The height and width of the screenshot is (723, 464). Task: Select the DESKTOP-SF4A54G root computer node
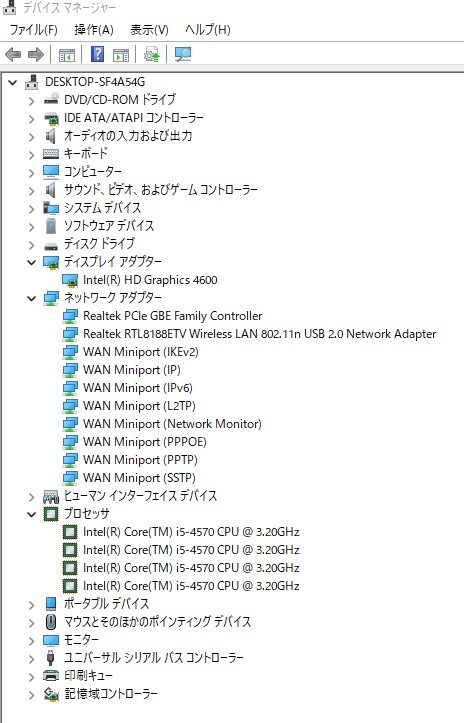[x=95, y=82]
